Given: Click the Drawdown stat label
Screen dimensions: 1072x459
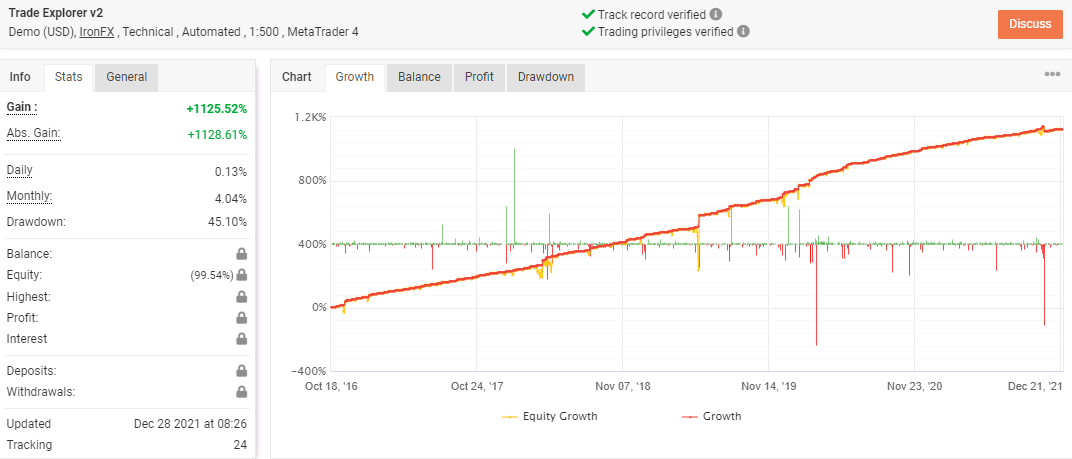Looking at the screenshot, I should coord(36,222).
